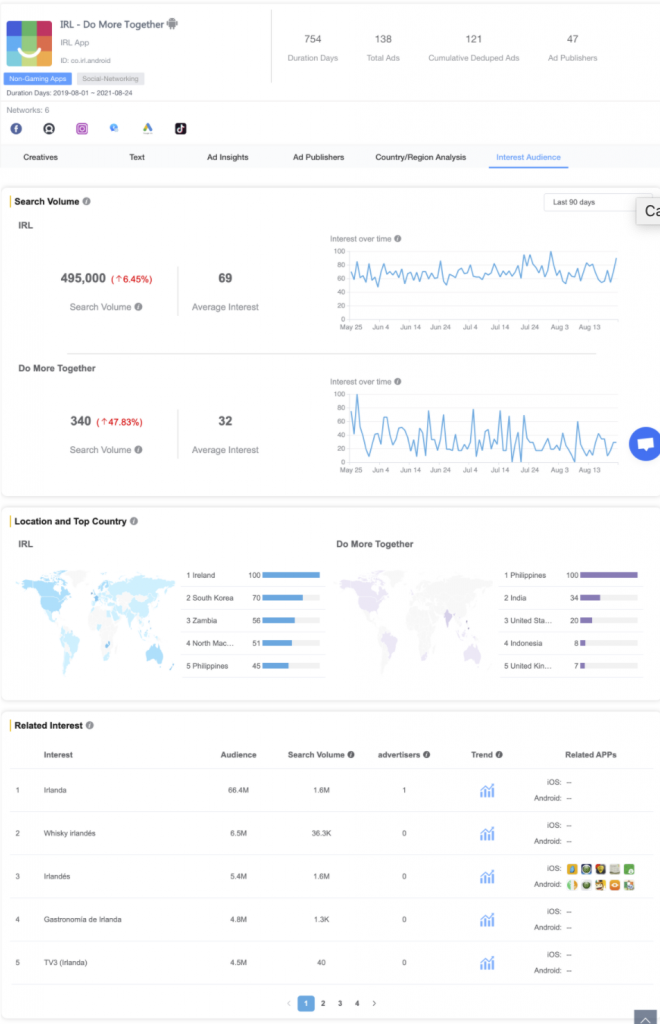This screenshot has height=1024, width=660.
Task: Click info icon in Trend column header
Action: click(x=499, y=755)
